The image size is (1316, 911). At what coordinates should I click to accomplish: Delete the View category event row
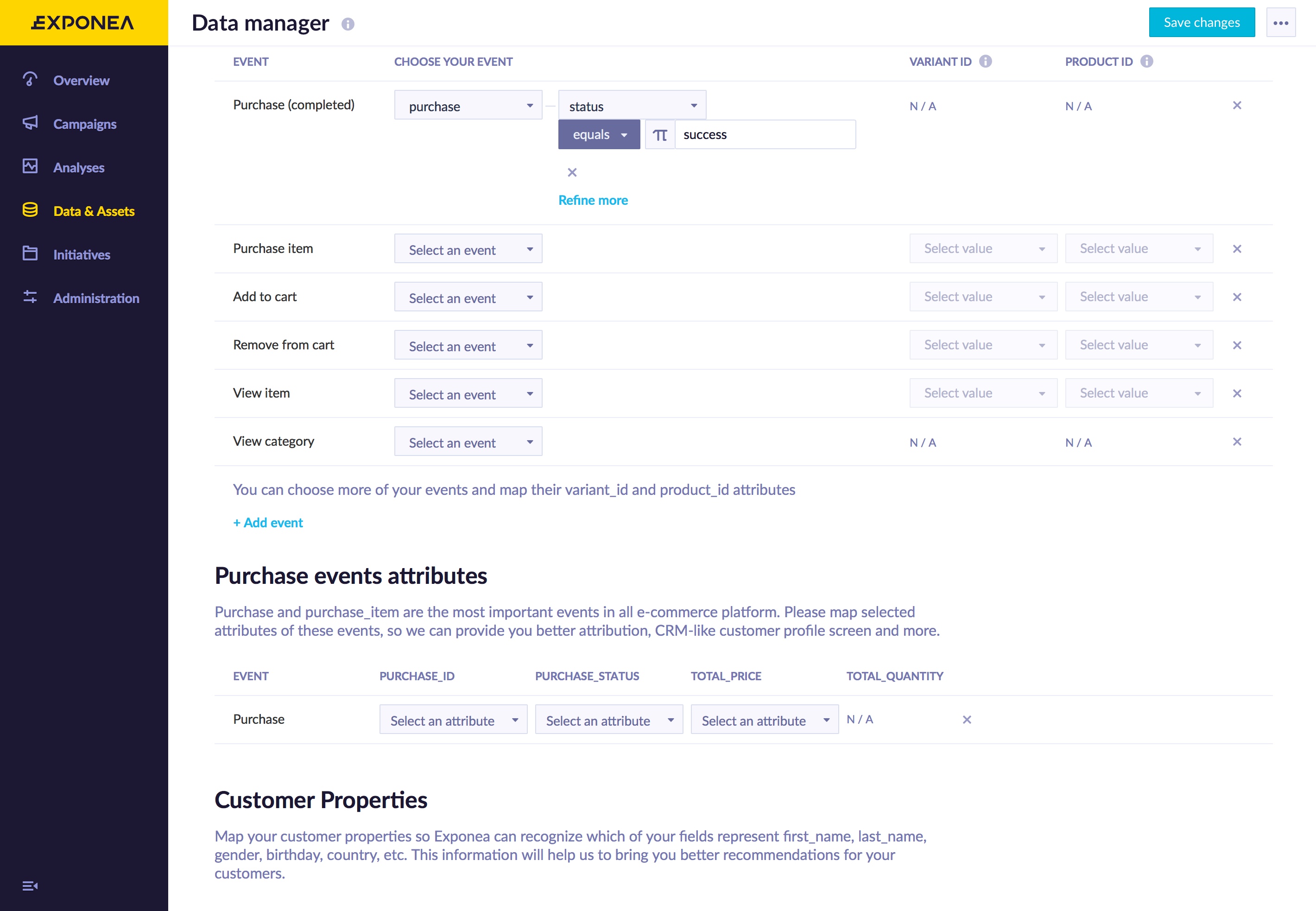(1236, 442)
